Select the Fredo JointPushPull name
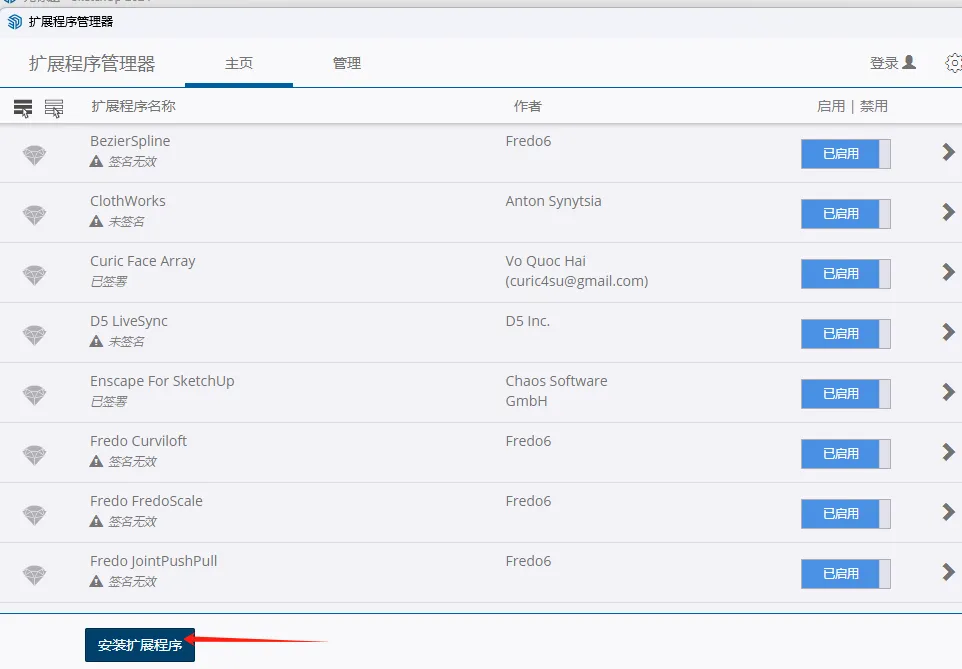Image resolution: width=962 pixels, height=669 pixels. [153, 561]
